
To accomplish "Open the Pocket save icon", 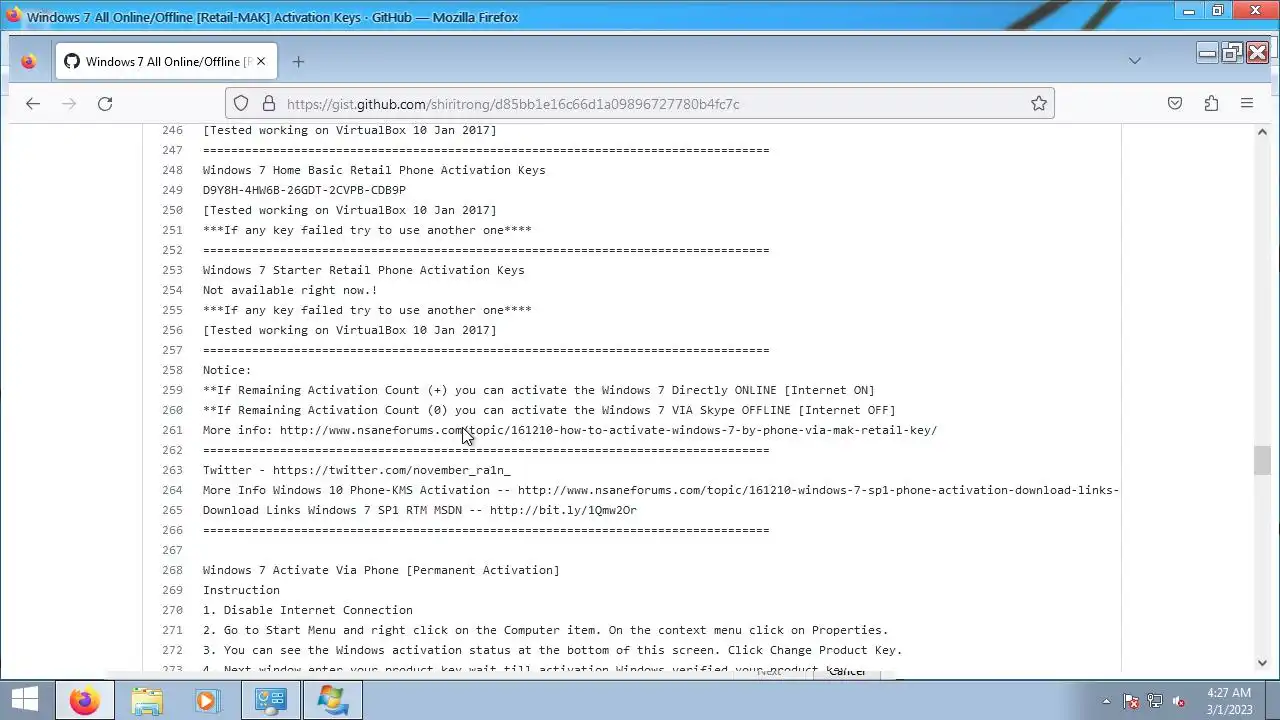I will tap(1175, 103).
